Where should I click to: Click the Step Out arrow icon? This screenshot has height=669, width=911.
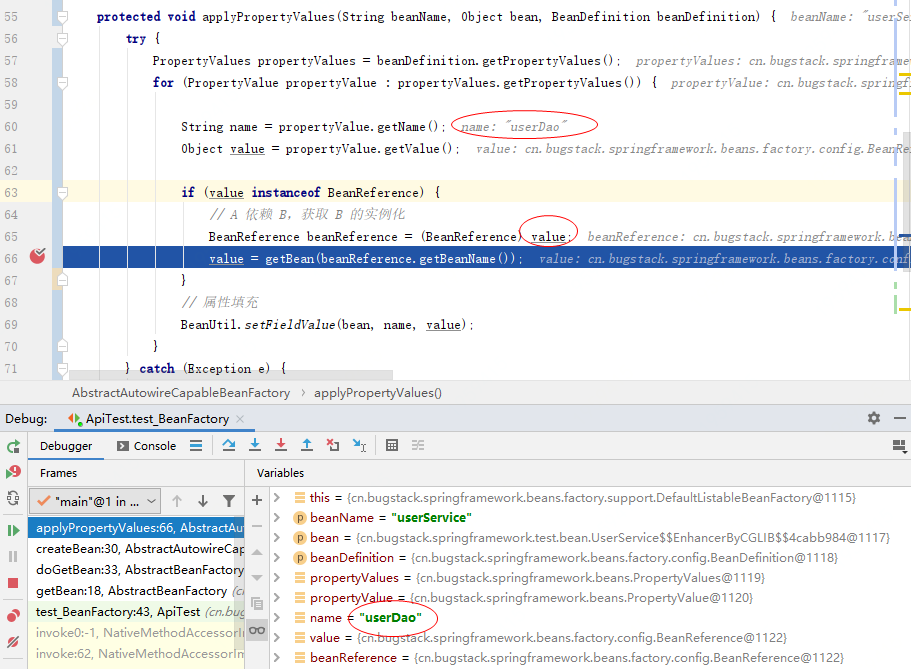coord(307,445)
